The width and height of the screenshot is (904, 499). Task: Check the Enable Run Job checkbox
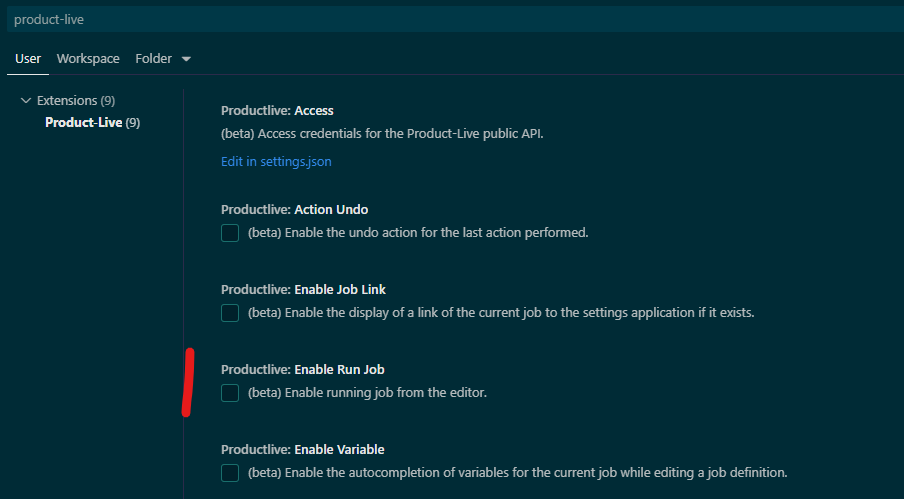(x=230, y=393)
